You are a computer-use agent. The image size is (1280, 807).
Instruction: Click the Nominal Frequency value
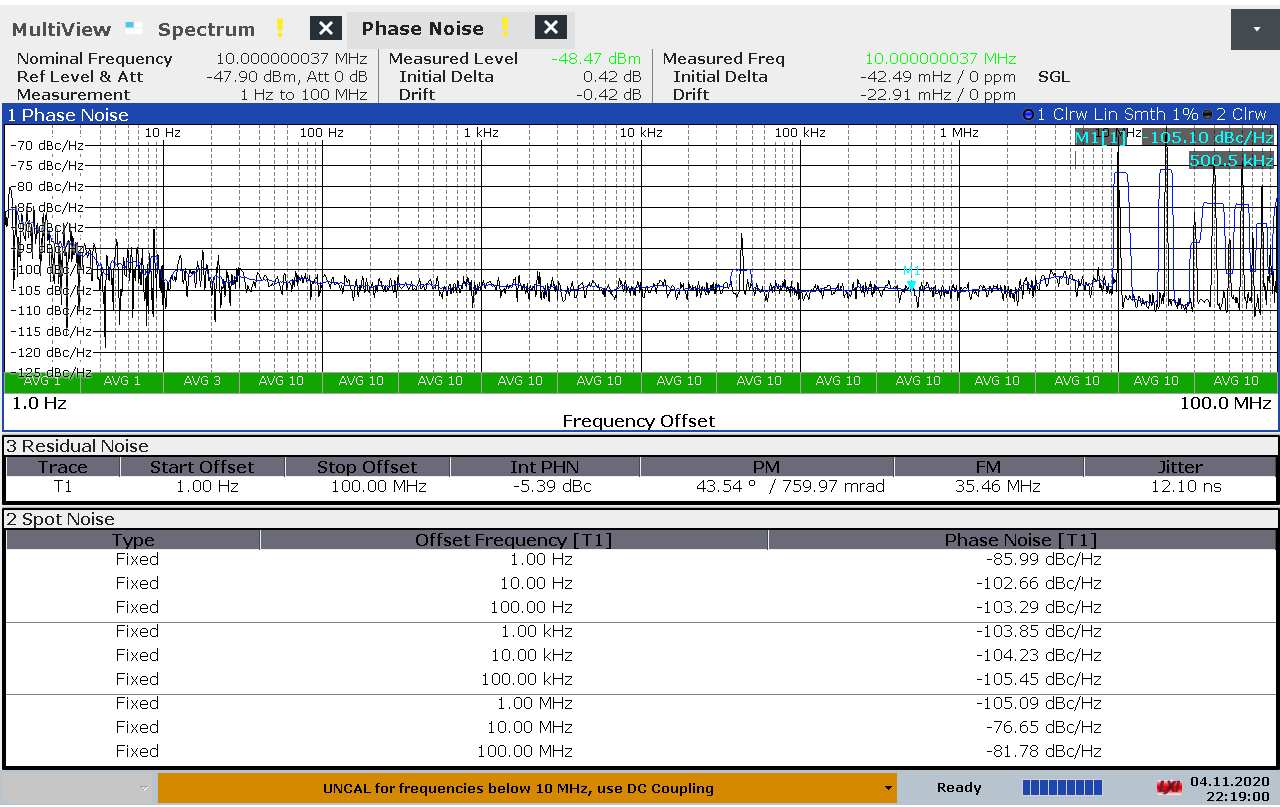pos(292,59)
